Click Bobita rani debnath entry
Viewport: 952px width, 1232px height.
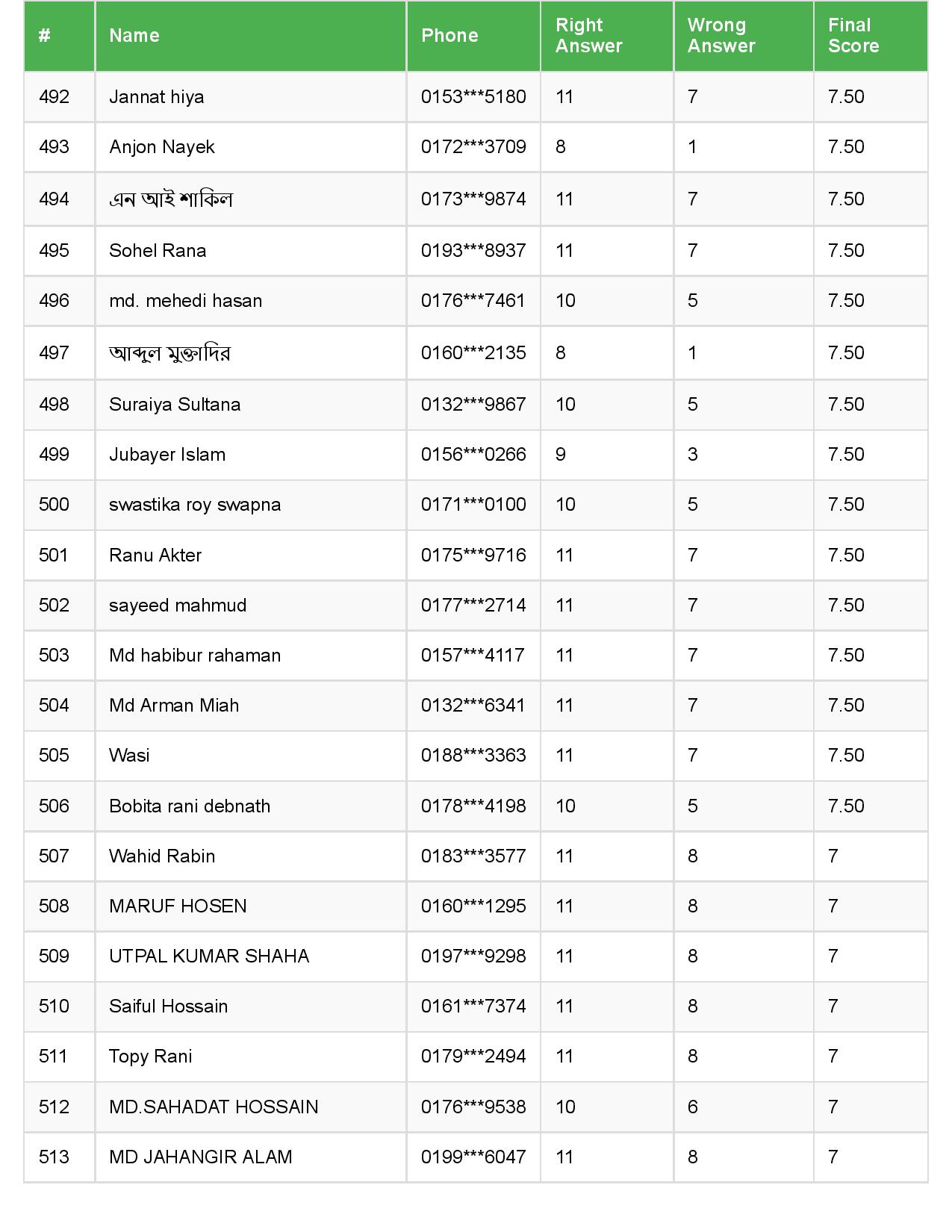[x=189, y=806]
